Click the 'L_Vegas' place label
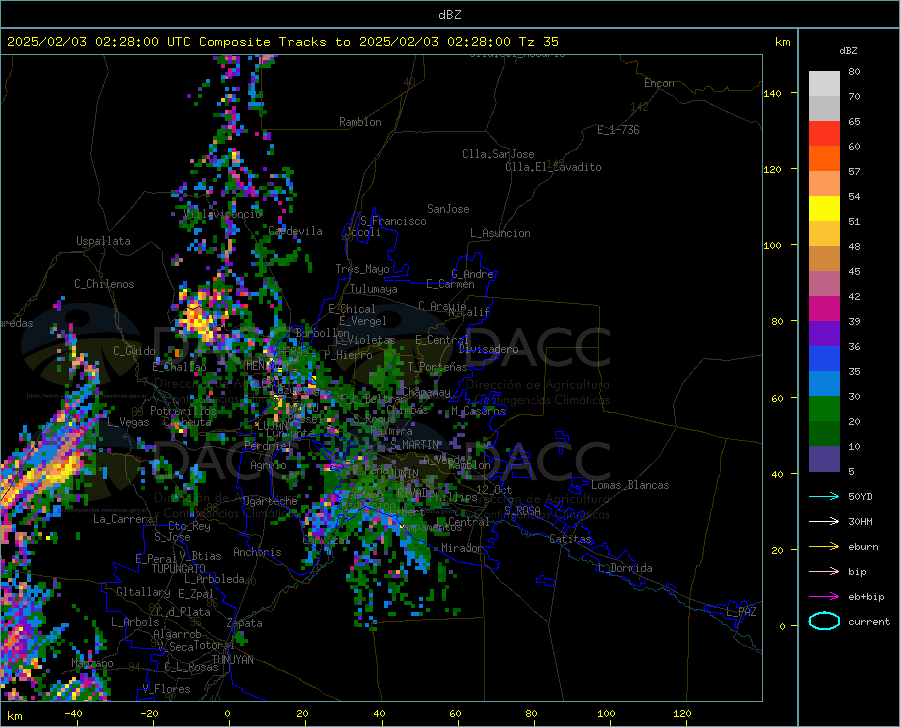This screenshot has width=900, height=727. 128,423
